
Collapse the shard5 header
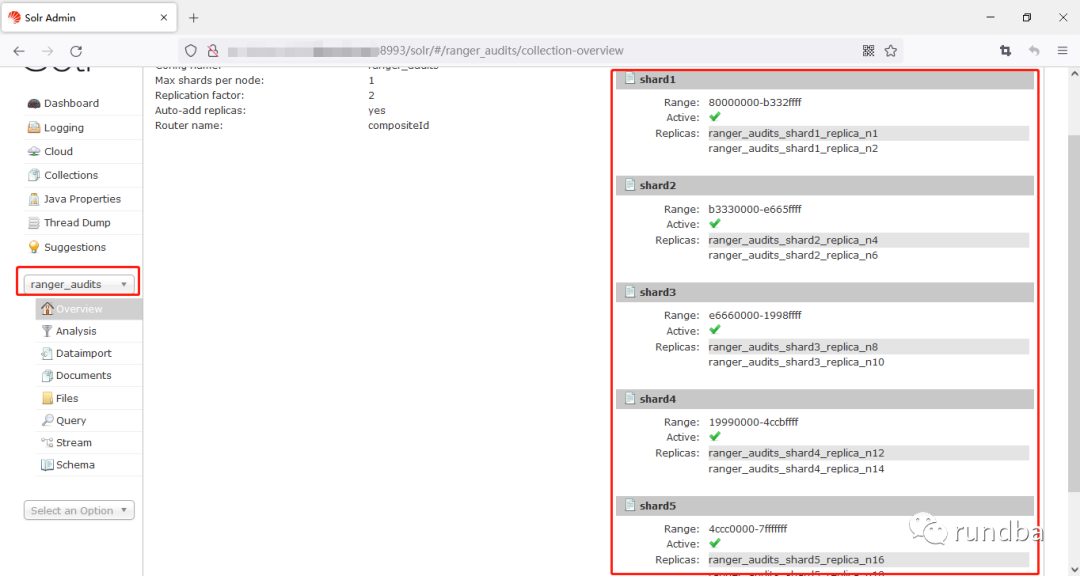click(x=824, y=506)
